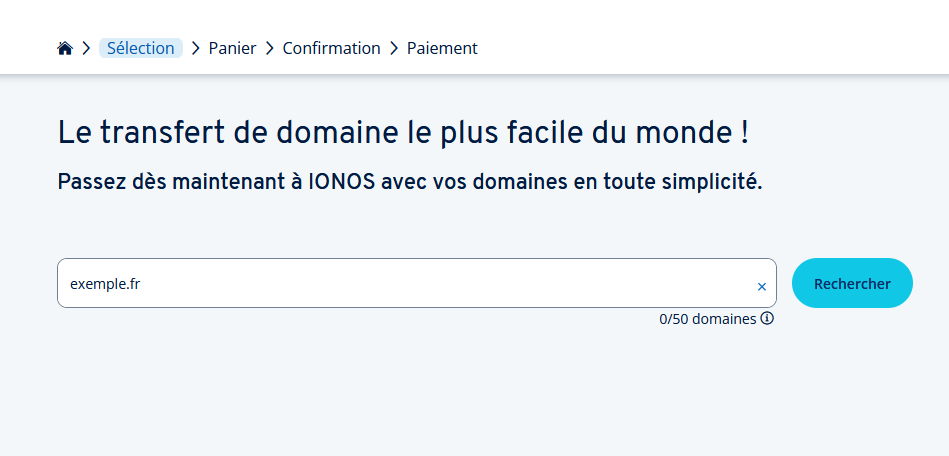Viewport: 949px width, 456px height.
Task: Select the highlighted Sélection step
Action: point(140,48)
